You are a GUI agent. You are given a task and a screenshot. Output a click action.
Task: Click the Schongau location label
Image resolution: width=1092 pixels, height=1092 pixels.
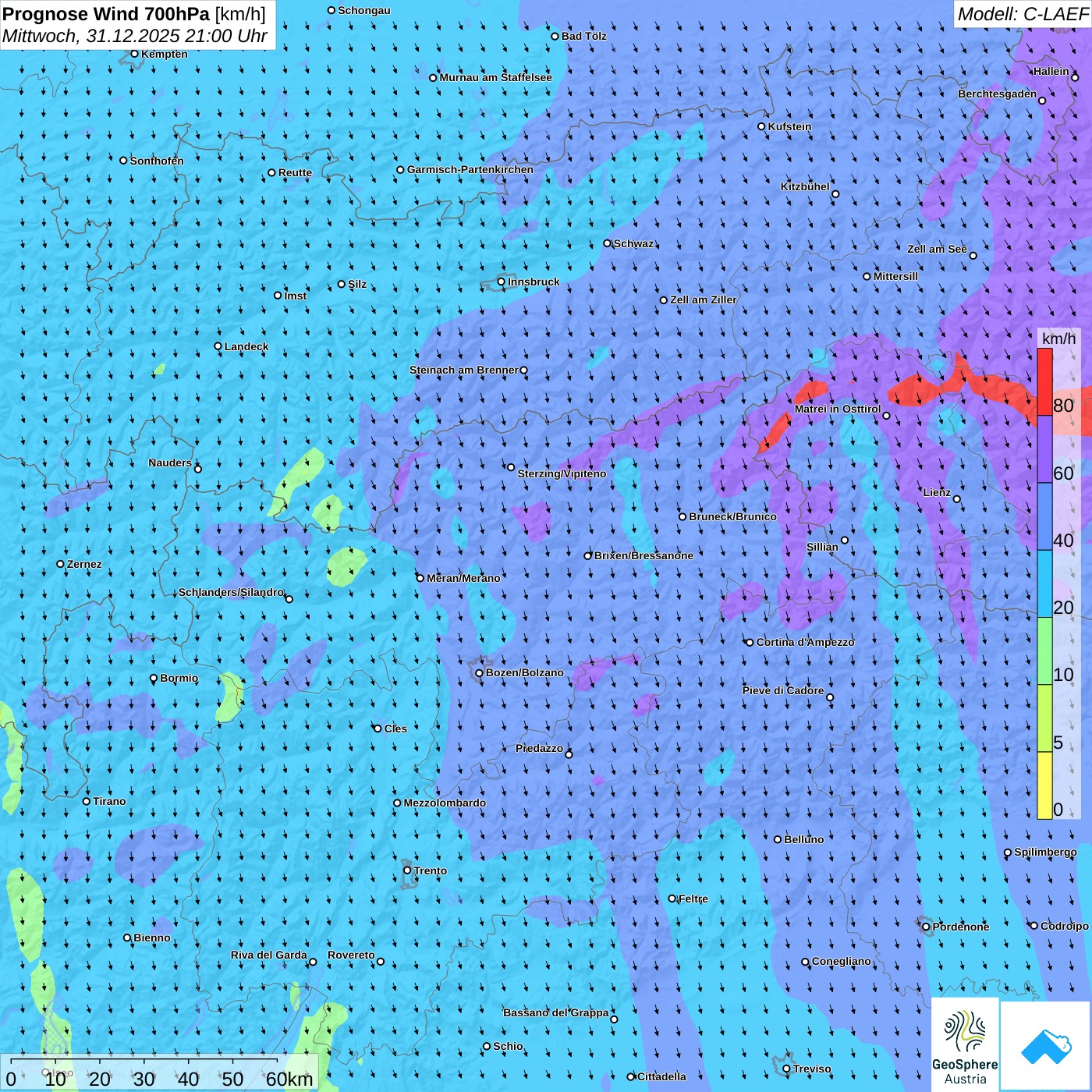(364, 10)
